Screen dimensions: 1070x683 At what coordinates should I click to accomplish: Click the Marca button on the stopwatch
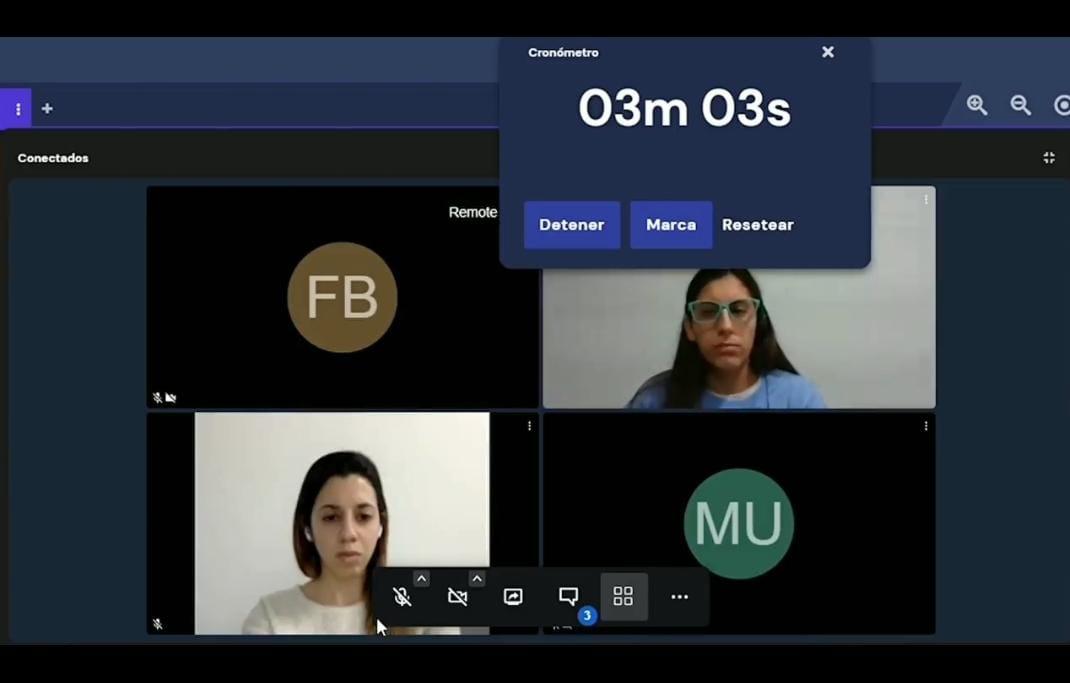point(671,225)
